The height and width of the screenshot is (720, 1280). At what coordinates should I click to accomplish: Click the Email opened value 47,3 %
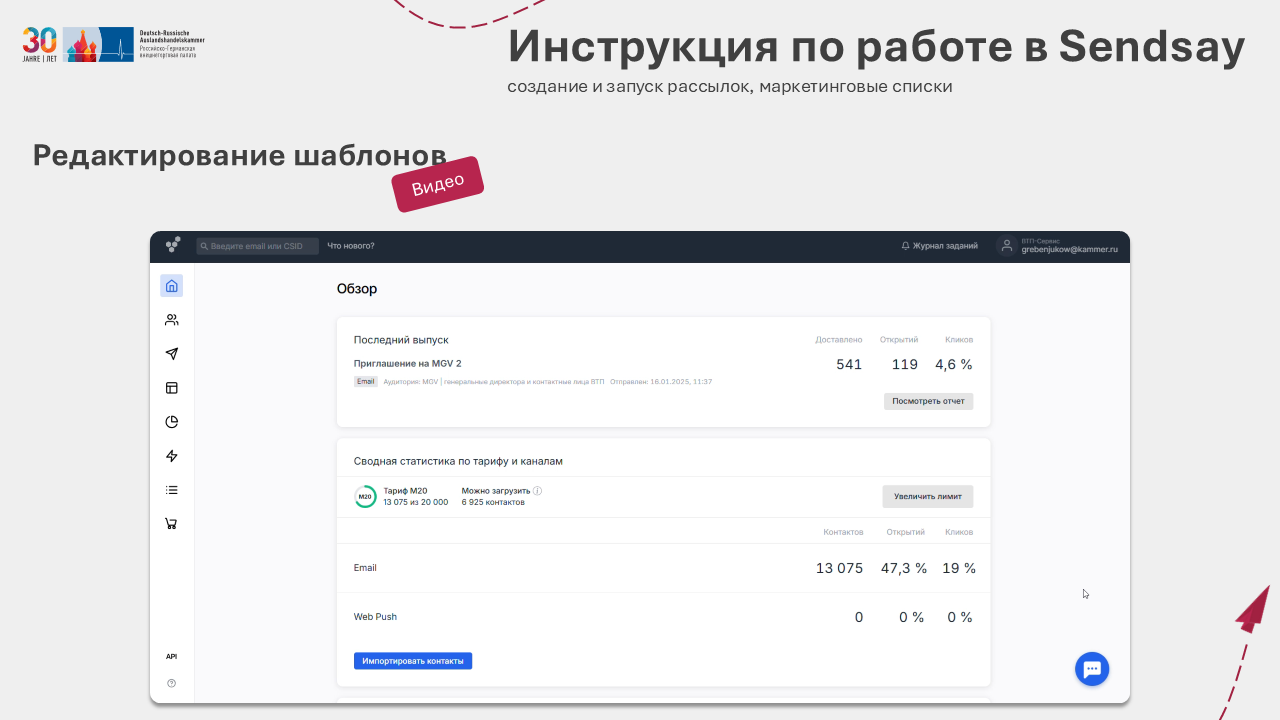pyautogui.click(x=904, y=568)
